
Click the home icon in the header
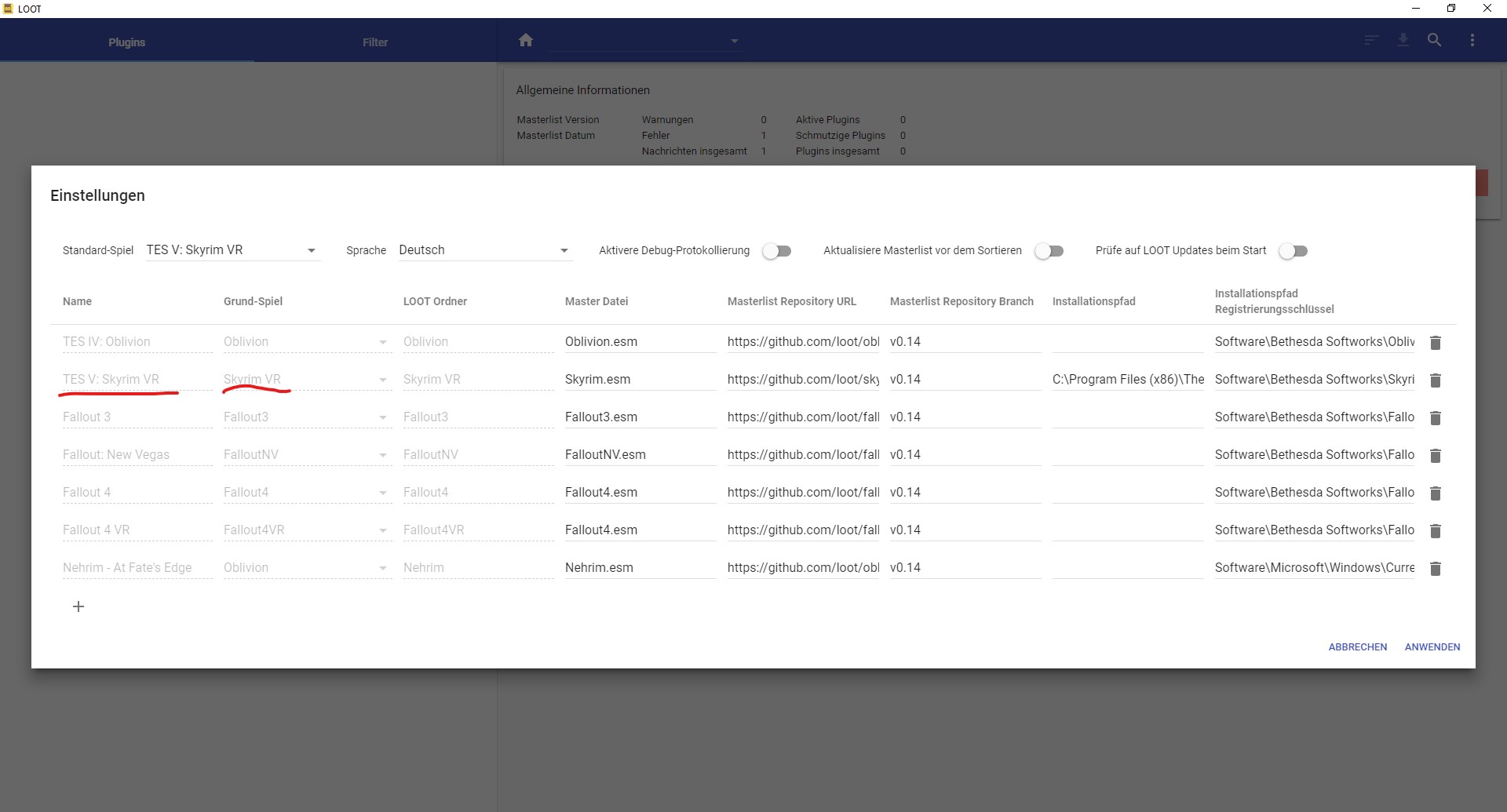click(526, 41)
